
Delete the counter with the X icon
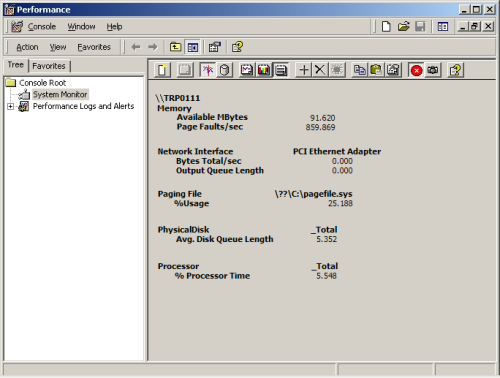320,70
